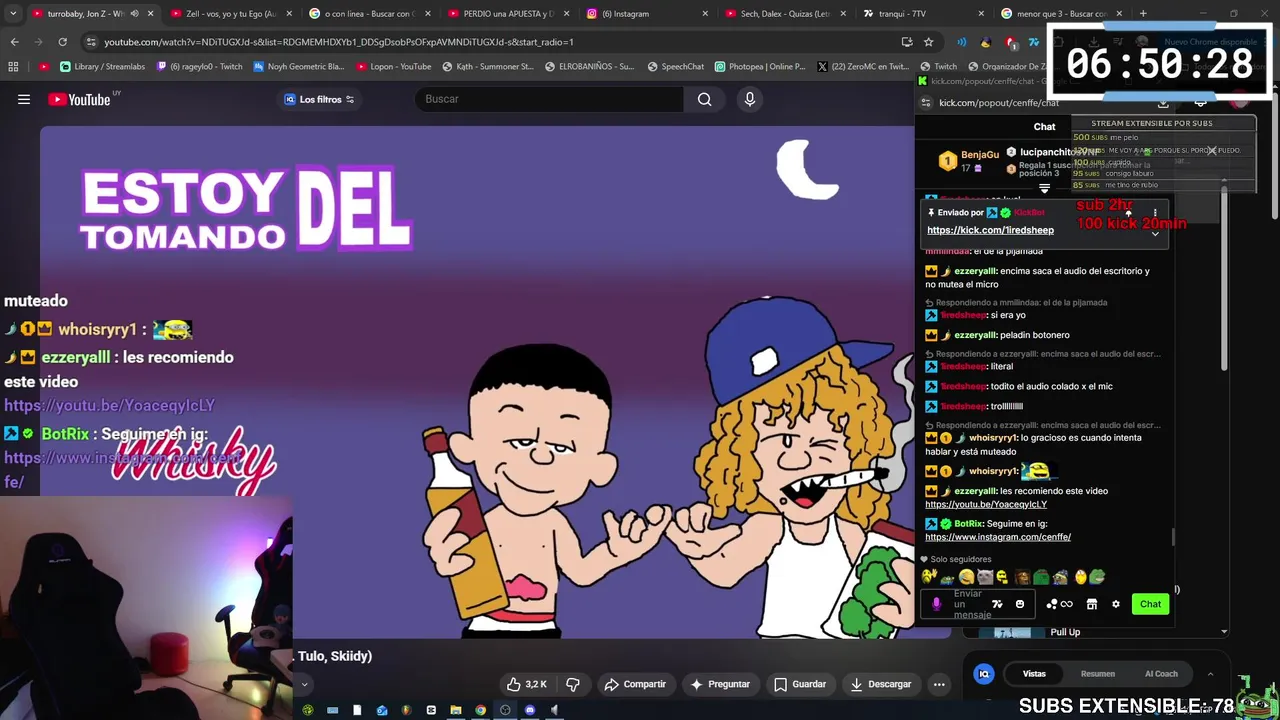The width and height of the screenshot is (1280, 720).
Task: Open the Chrome apps grid in bookmarks bar
Action: [x=13, y=66]
